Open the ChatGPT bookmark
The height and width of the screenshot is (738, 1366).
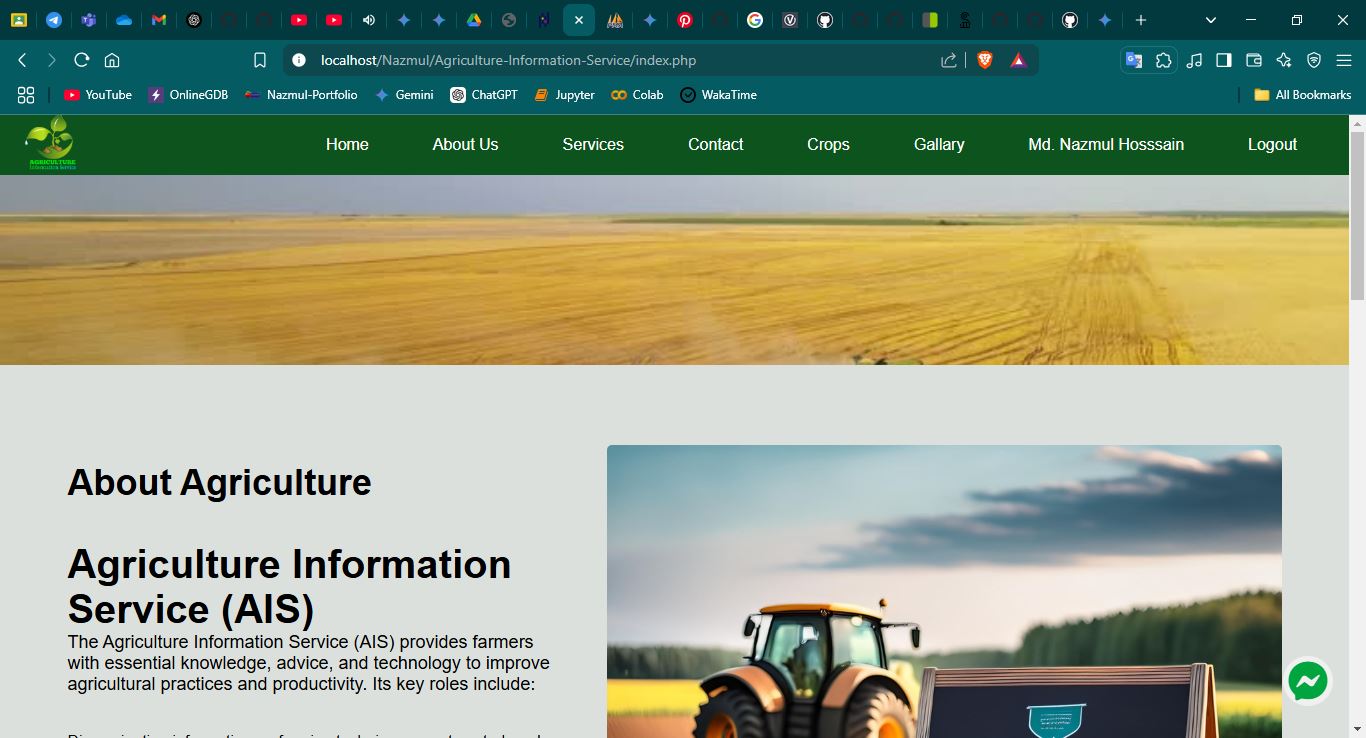point(484,95)
